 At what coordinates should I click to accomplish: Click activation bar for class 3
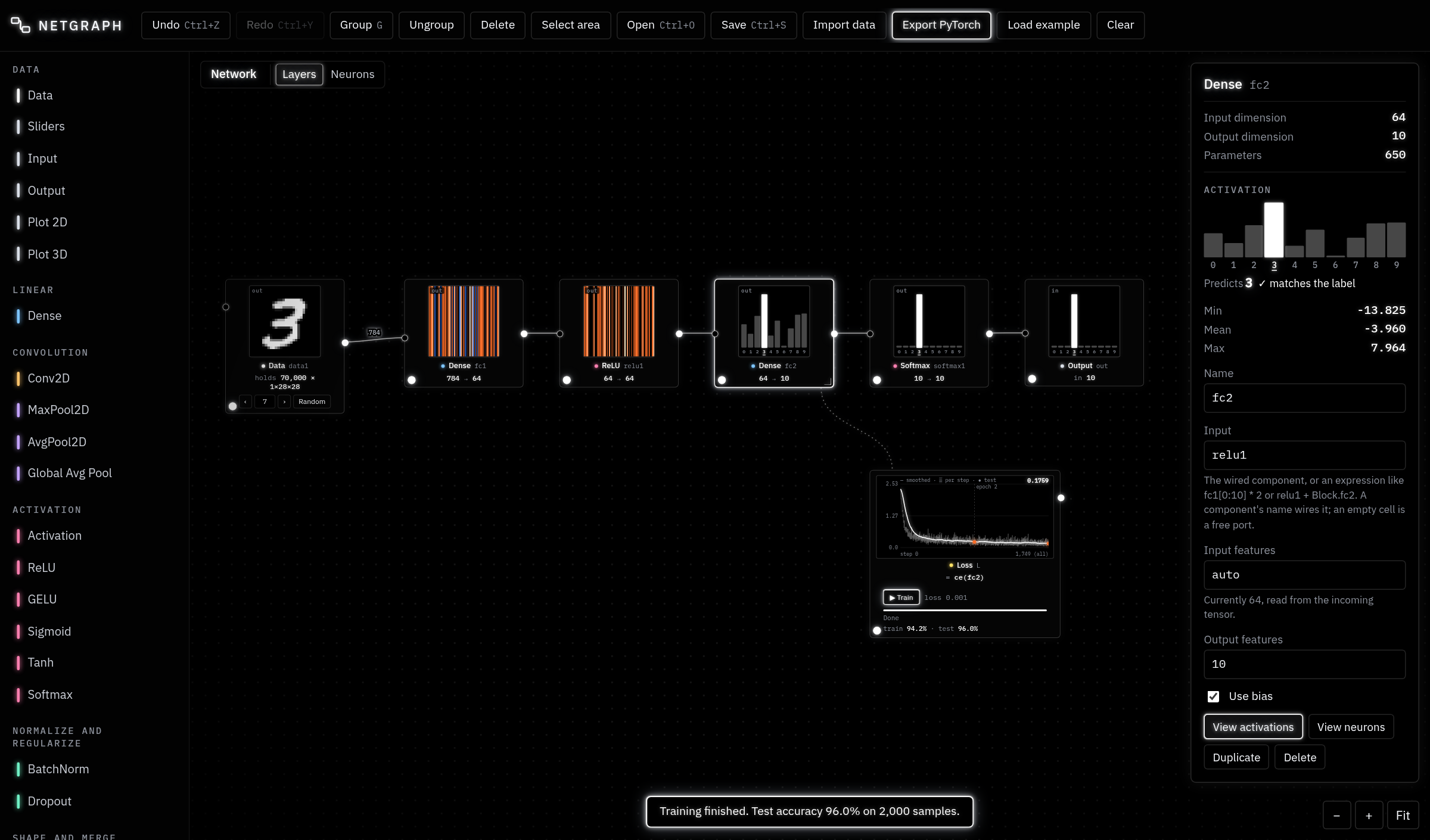[x=1274, y=230]
